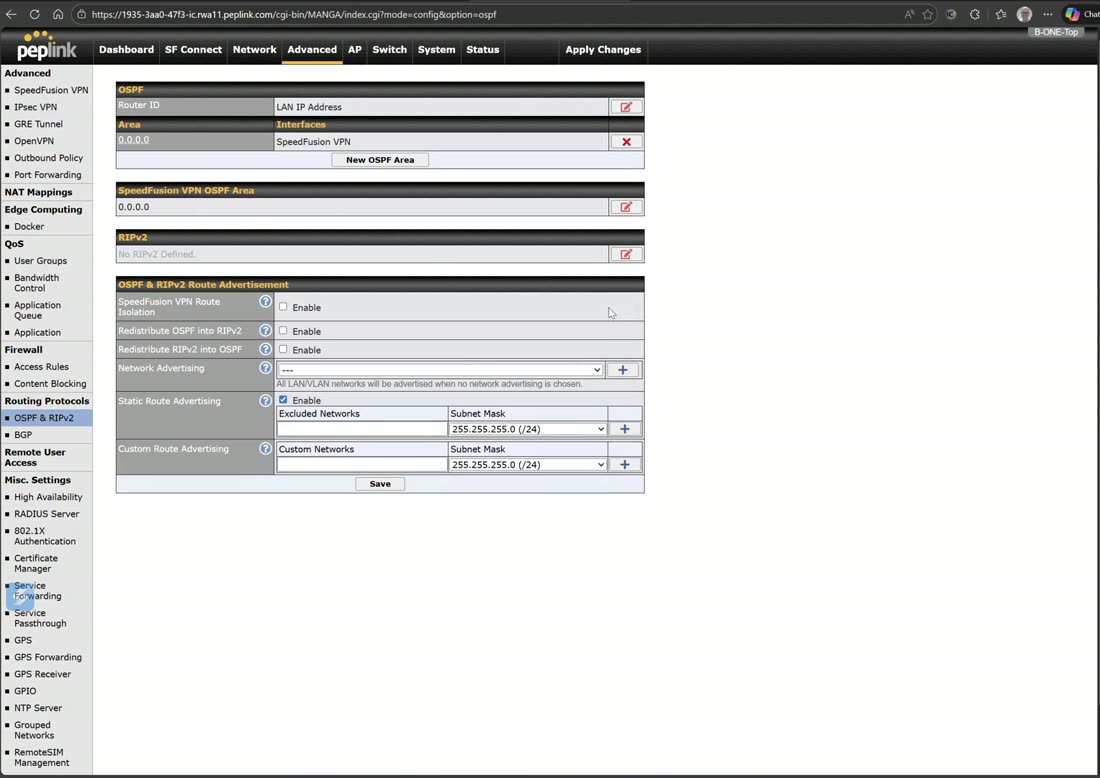Go to the Switch tab
Image resolution: width=1100 pixels, height=778 pixels.
(389, 50)
